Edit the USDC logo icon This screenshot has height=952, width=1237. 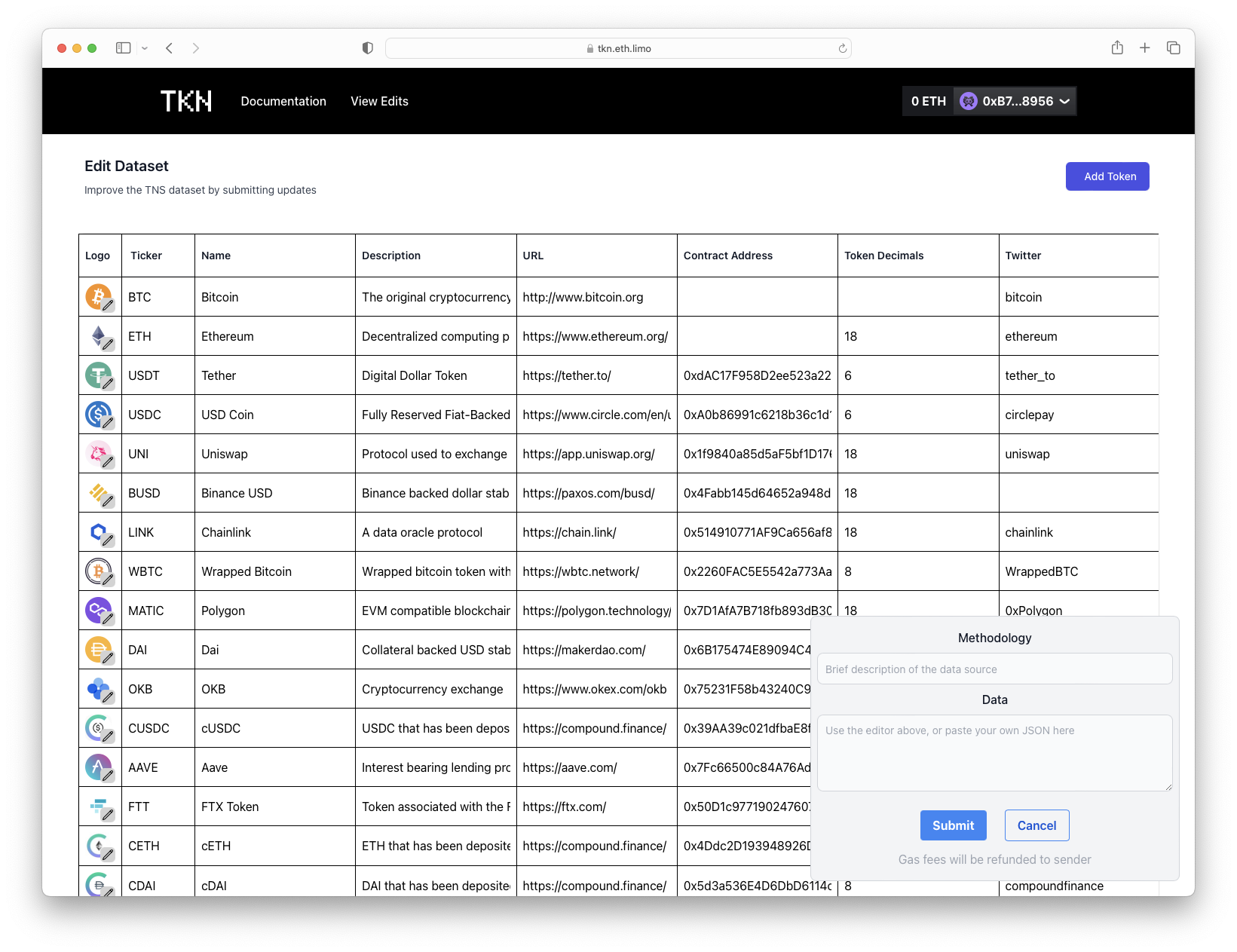(x=109, y=423)
